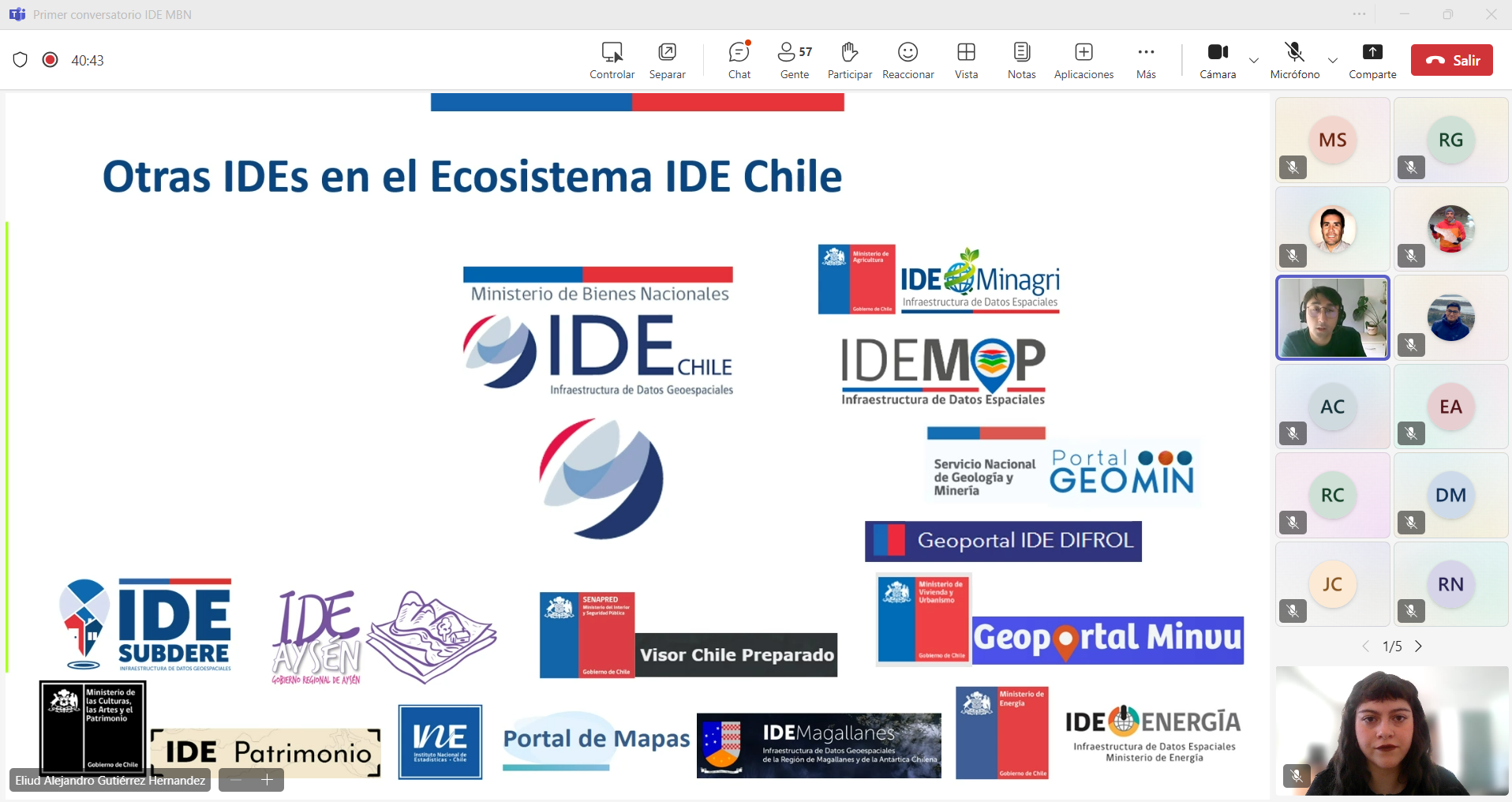Go to next participants page

click(x=1418, y=646)
